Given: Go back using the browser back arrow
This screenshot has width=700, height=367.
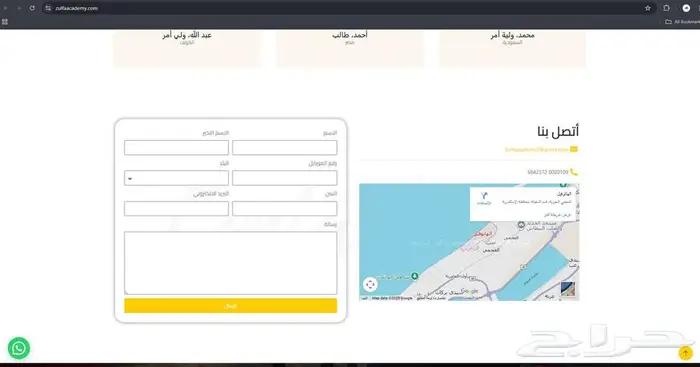Looking at the screenshot, I should [6, 8].
